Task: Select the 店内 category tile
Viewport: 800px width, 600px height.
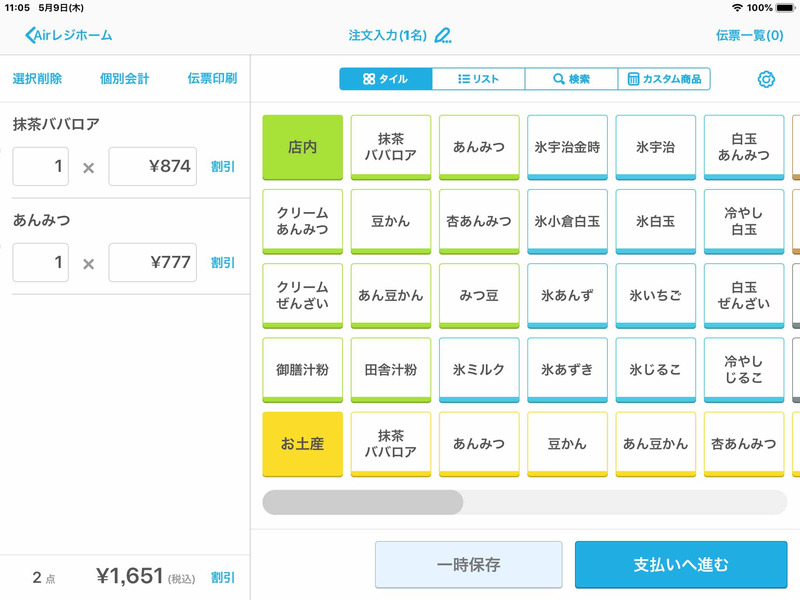Action: pos(302,146)
